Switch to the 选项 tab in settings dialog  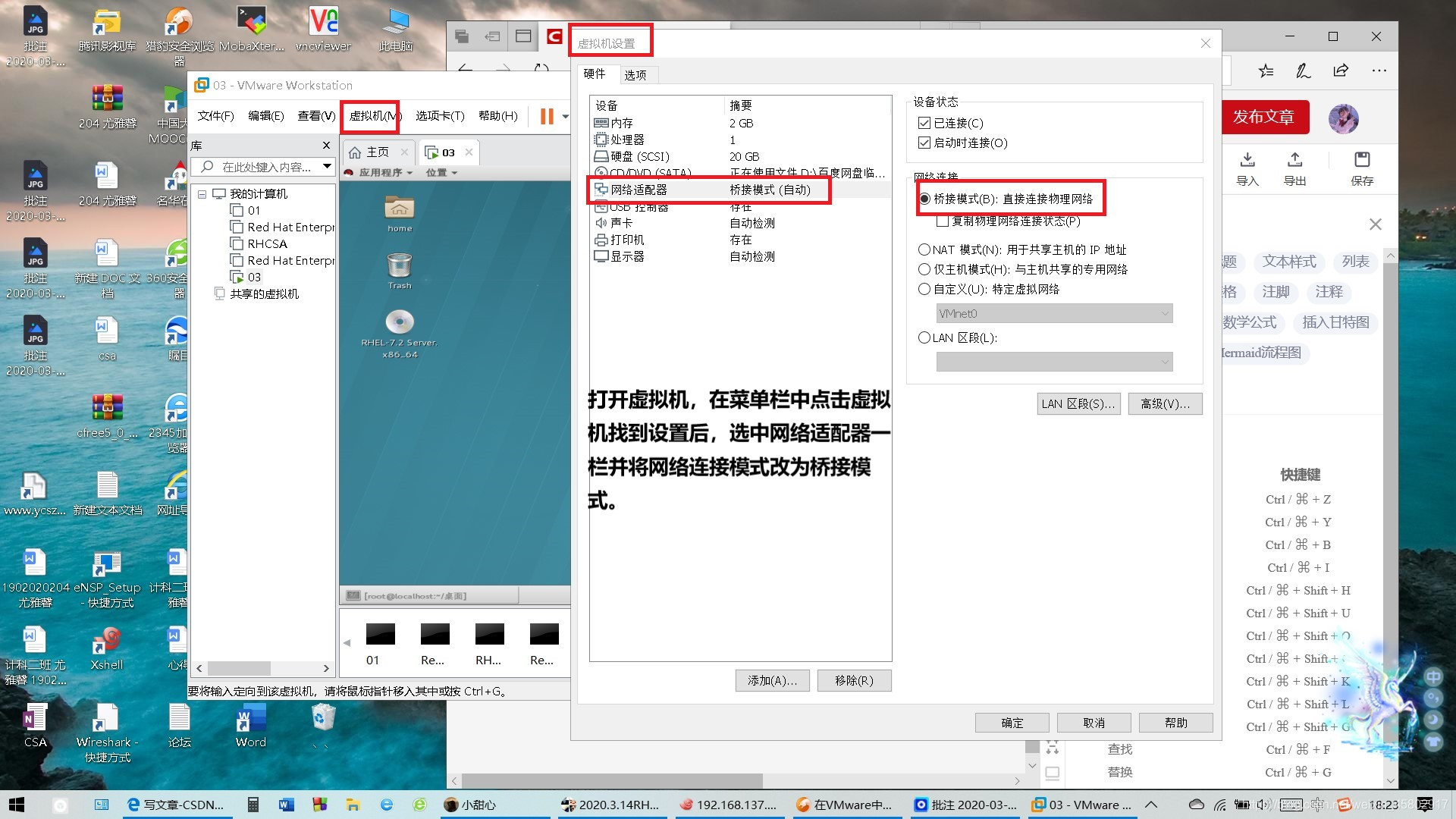(x=635, y=75)
